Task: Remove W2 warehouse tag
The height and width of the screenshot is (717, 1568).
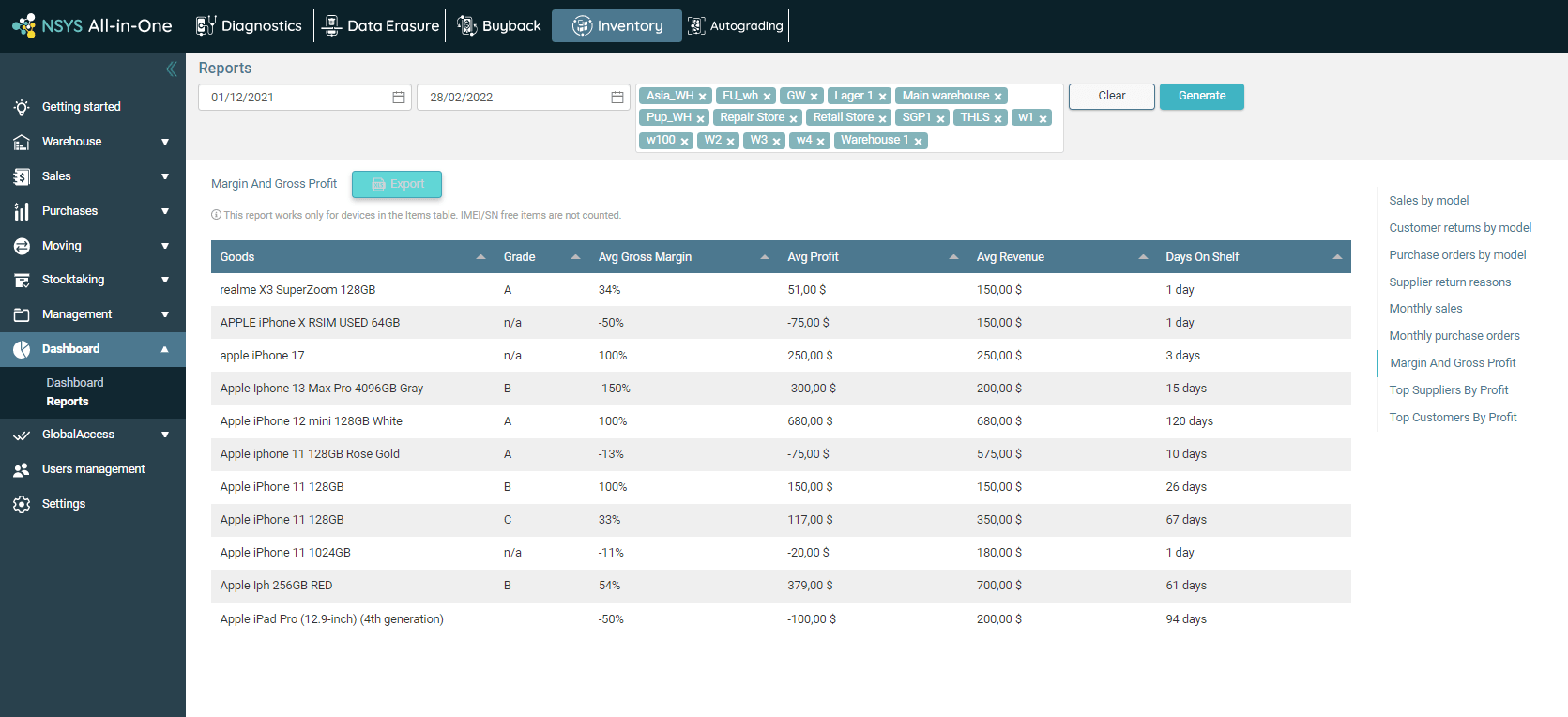Action: click(x=730, y=141)
